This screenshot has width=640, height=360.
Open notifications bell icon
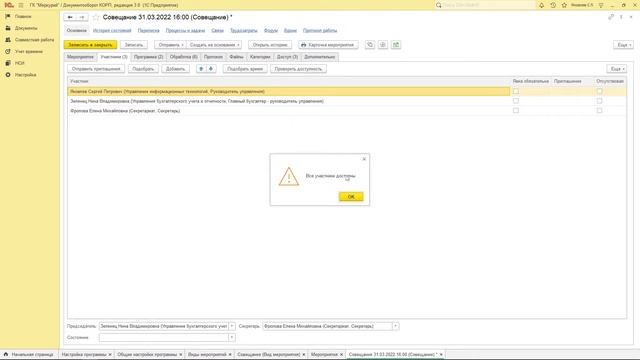click(x=541, y=5)
